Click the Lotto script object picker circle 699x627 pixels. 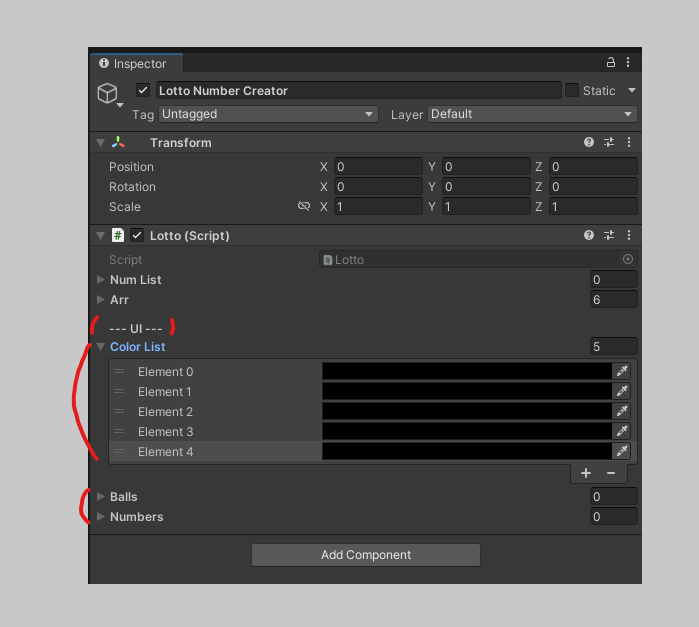tap(628, 259)
